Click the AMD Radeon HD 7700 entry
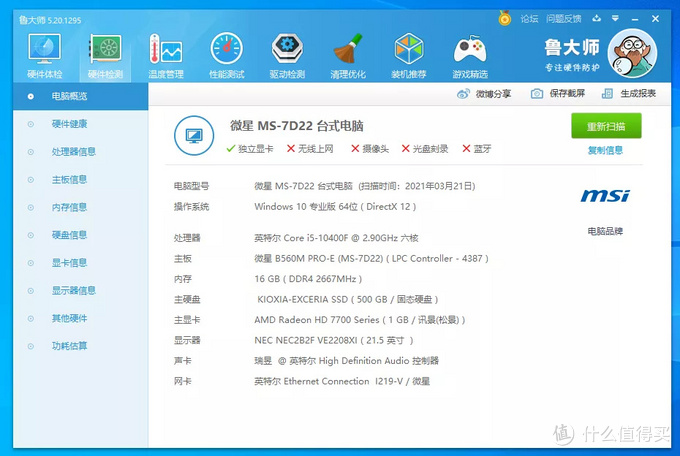 pyautogui.click(x=360, y=320)
